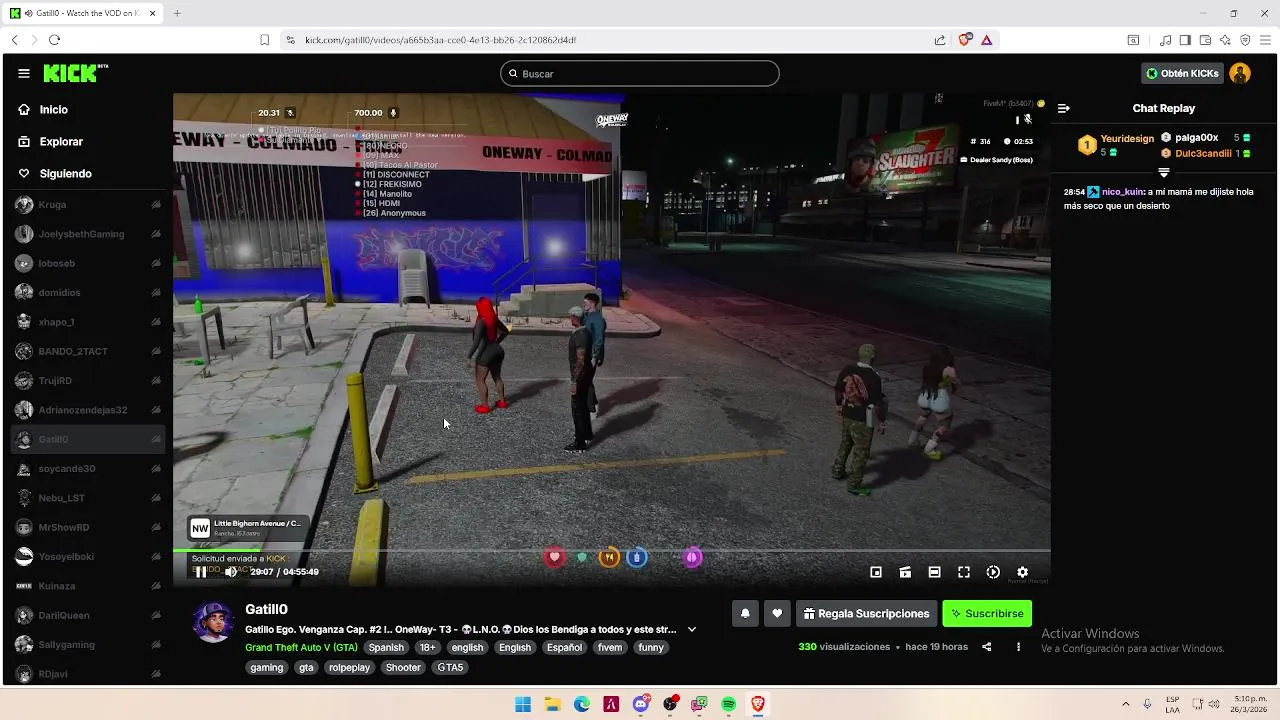The image size is (1280, 720).
Task: Click nico_kuin username in chat
Action: [1122, 192]
